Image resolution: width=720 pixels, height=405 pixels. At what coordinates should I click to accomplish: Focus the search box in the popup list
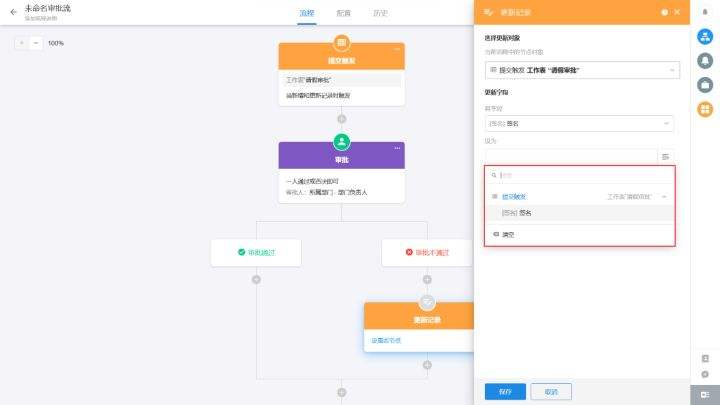click(x=579, y=175)
